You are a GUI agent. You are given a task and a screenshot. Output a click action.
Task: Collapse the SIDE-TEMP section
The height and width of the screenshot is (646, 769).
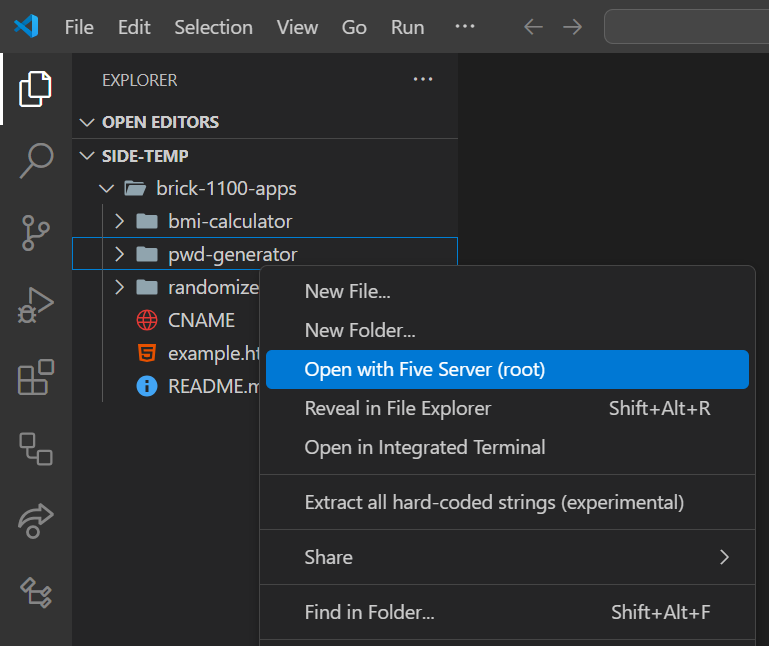(87, 156)
